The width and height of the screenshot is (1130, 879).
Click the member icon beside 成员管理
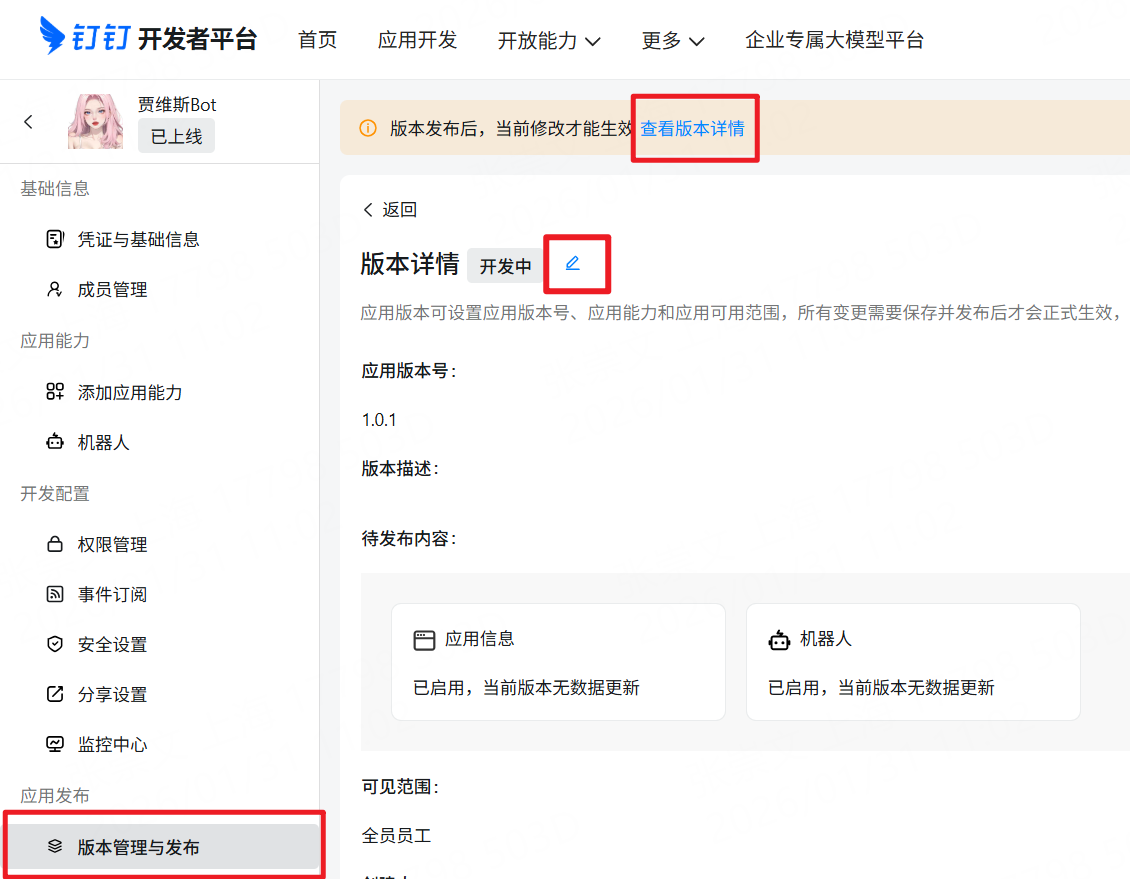[x=55, y=290]
